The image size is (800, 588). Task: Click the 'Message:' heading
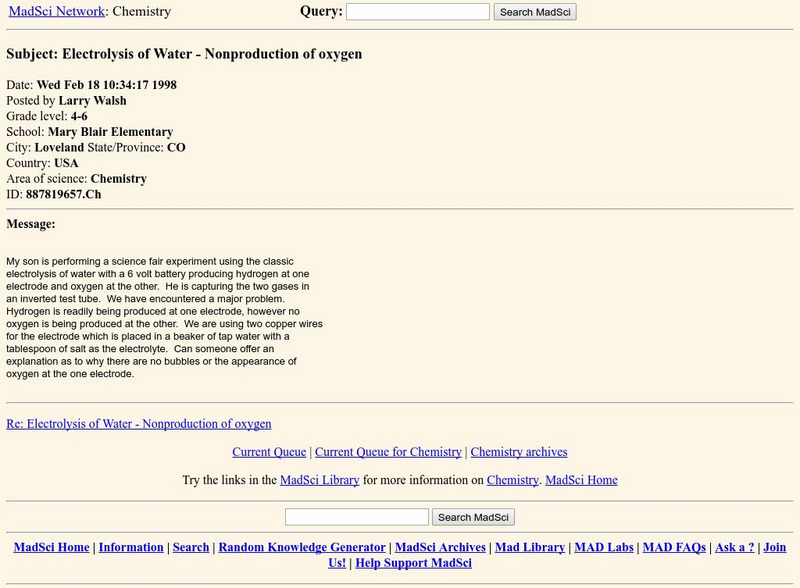(31, 224)
